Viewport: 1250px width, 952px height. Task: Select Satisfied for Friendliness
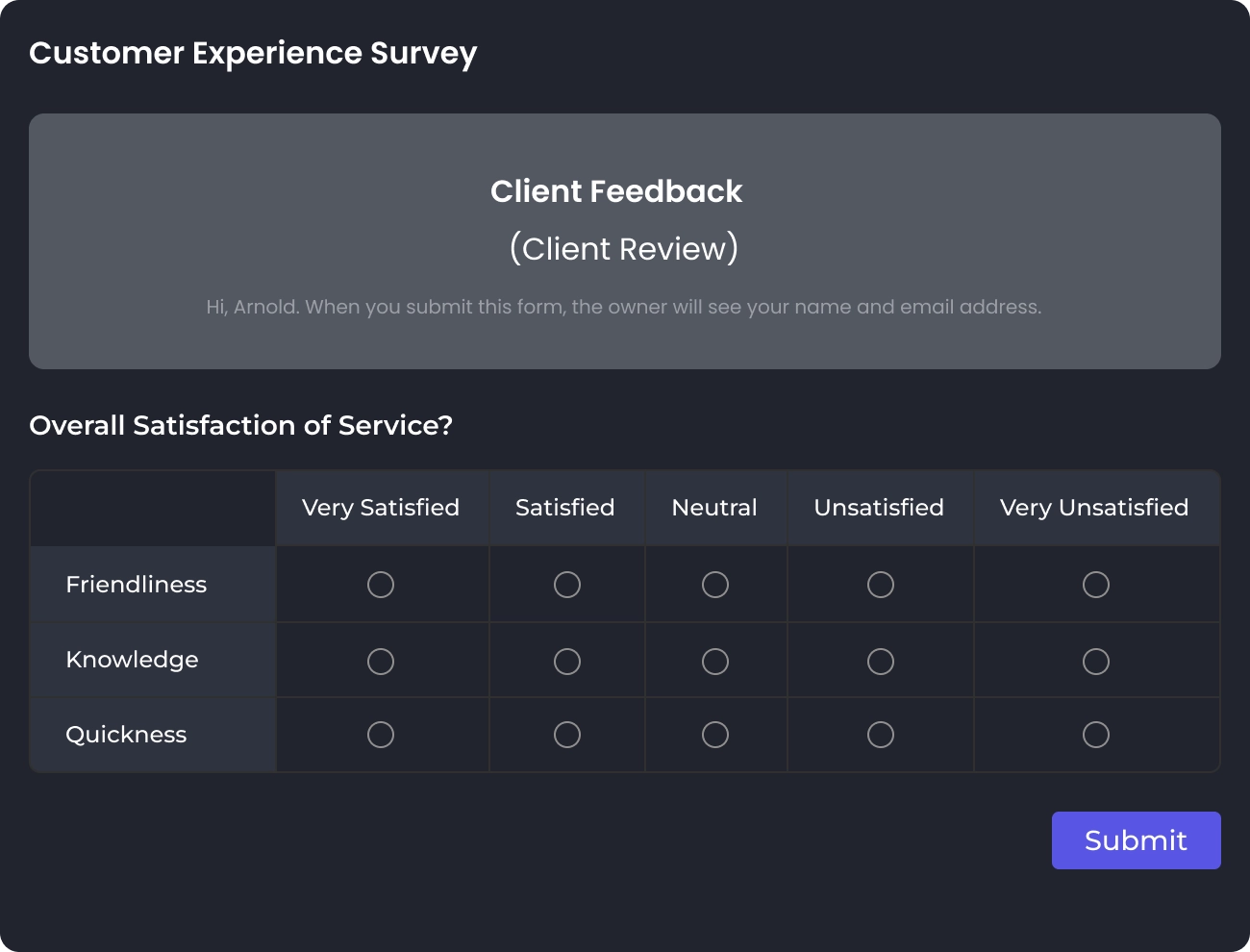point(567,585)
